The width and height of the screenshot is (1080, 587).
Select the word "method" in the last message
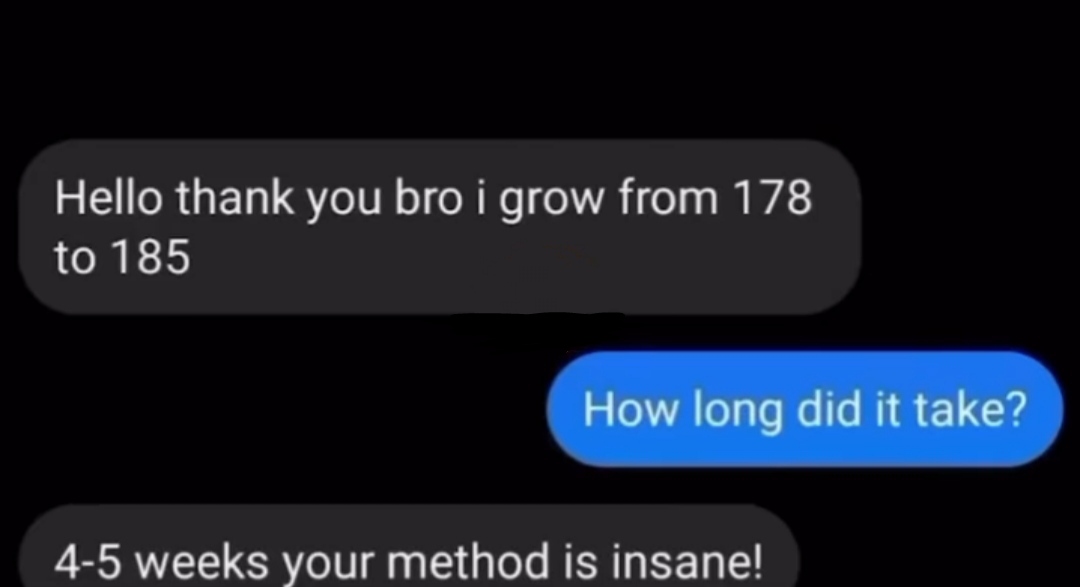468,562
